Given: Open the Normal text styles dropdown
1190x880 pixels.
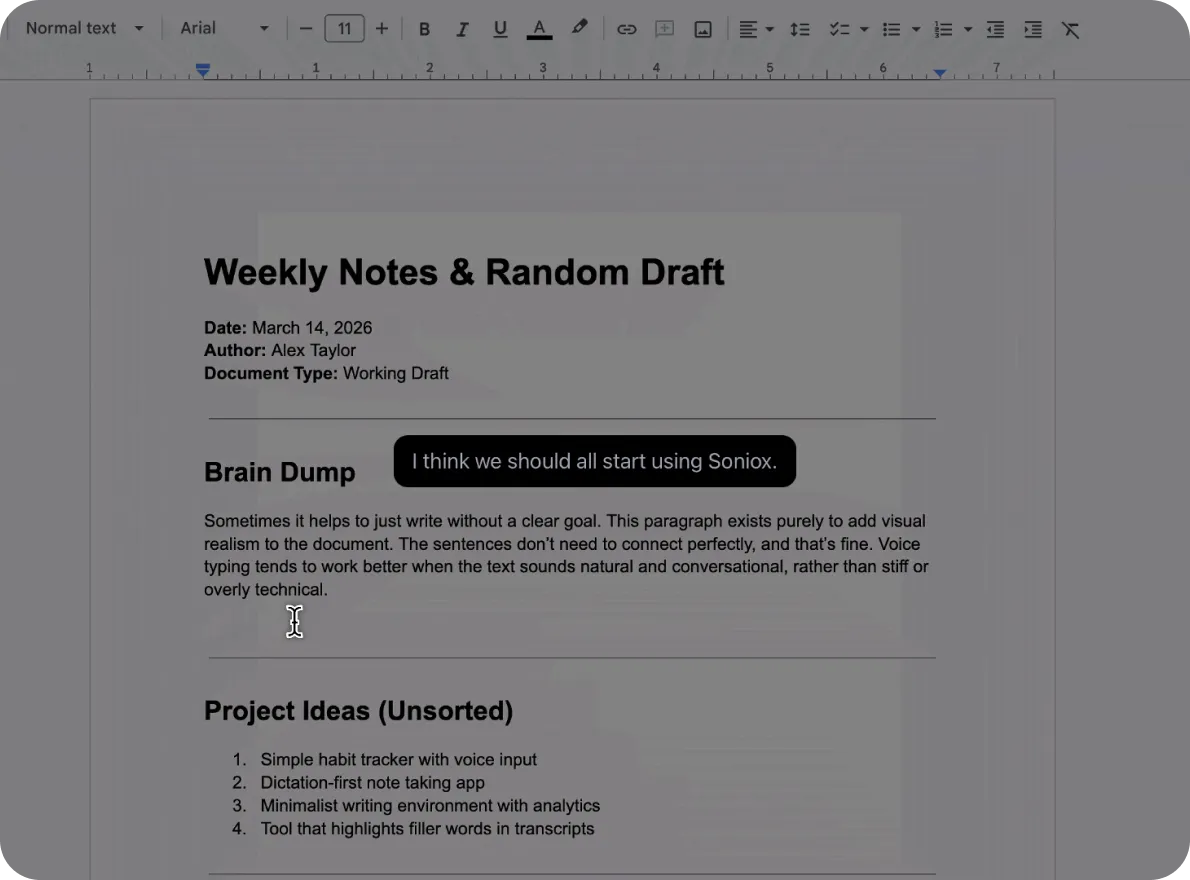Looking at the screenshot, I should tap(84, 28).
